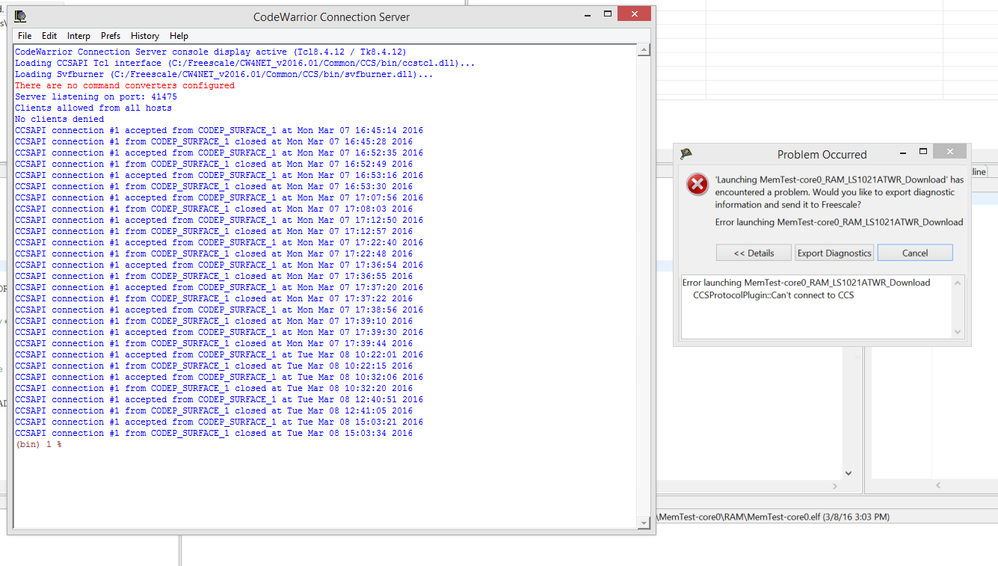Open the Help menu
The image size is (998, 566).
tap(178, 36)
